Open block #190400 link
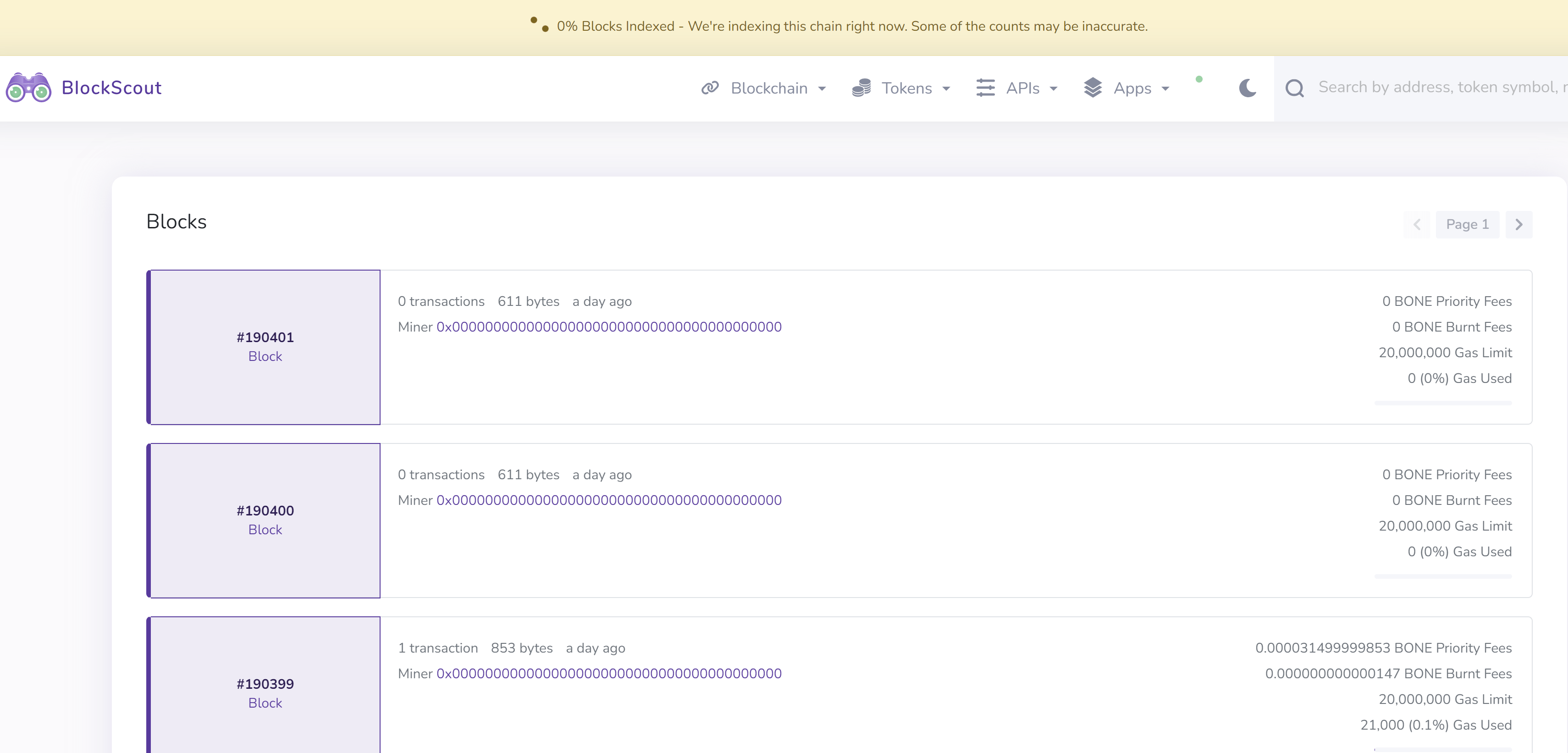 265,511
